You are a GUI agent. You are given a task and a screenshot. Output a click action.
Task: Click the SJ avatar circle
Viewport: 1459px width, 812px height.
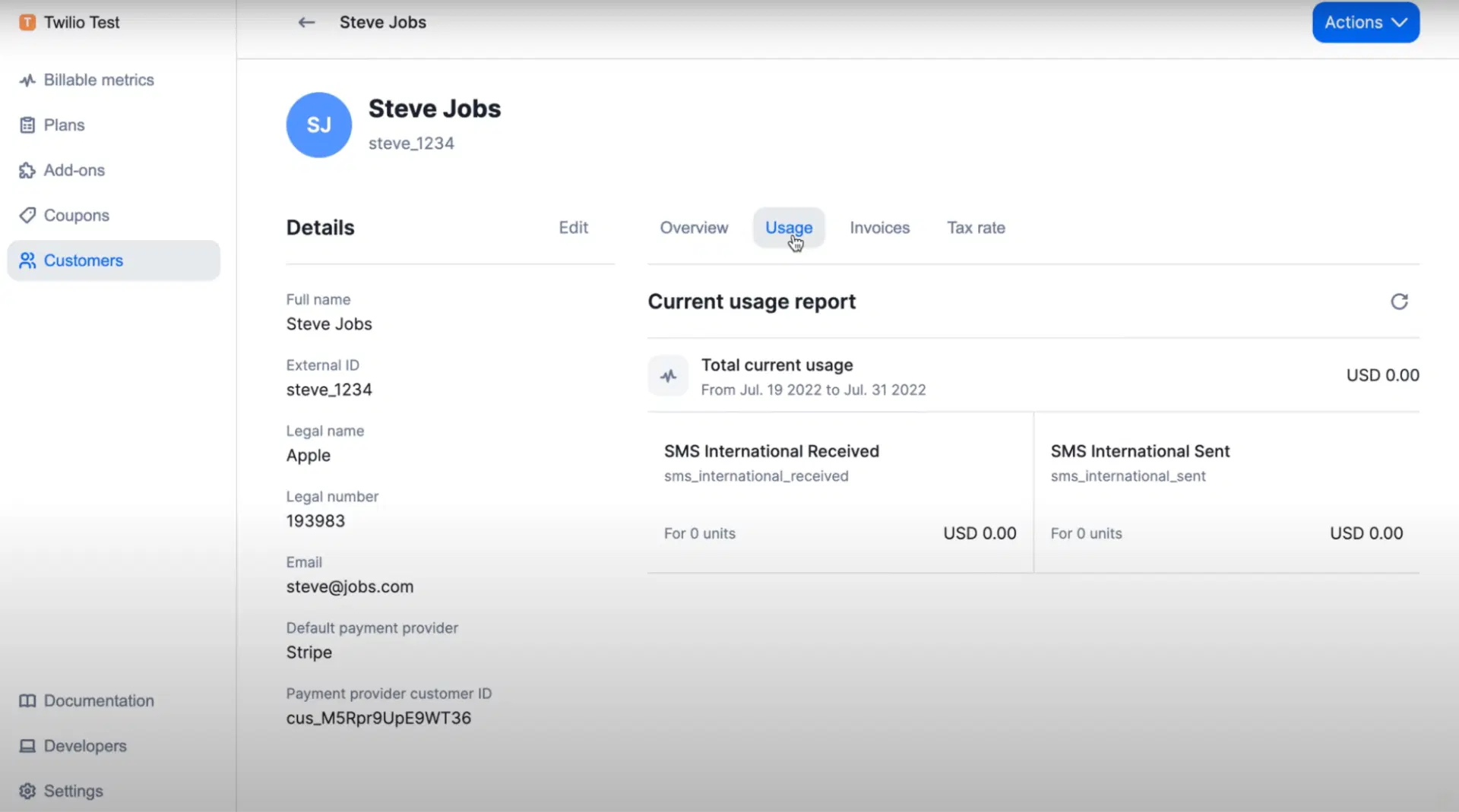coord(319,125)
